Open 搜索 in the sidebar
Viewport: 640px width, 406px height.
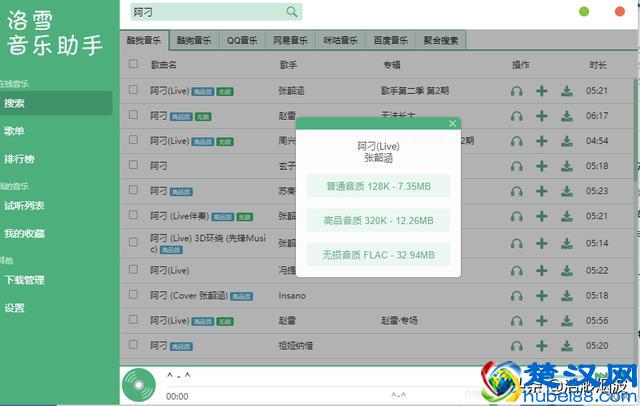coord(56,103)
